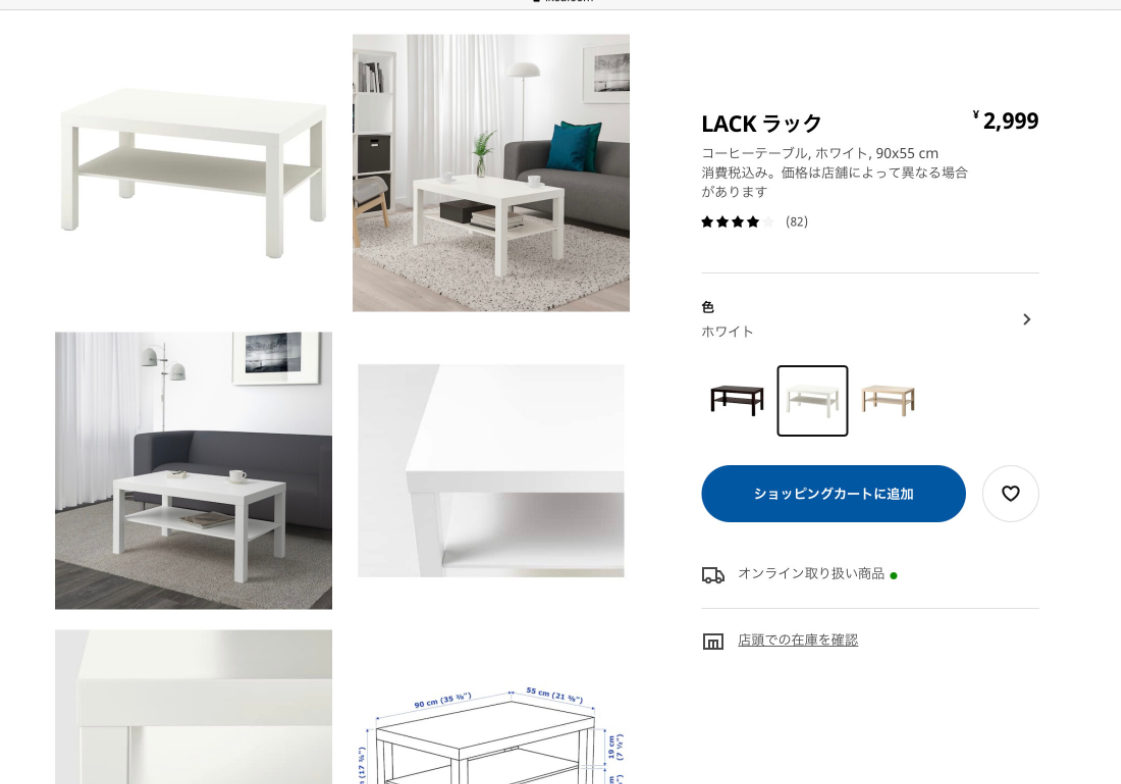Image resolution: width=1121 pixels, height=784 pixels.
Task: Open the (82) reviews count
Action: [x=796, y=222]
